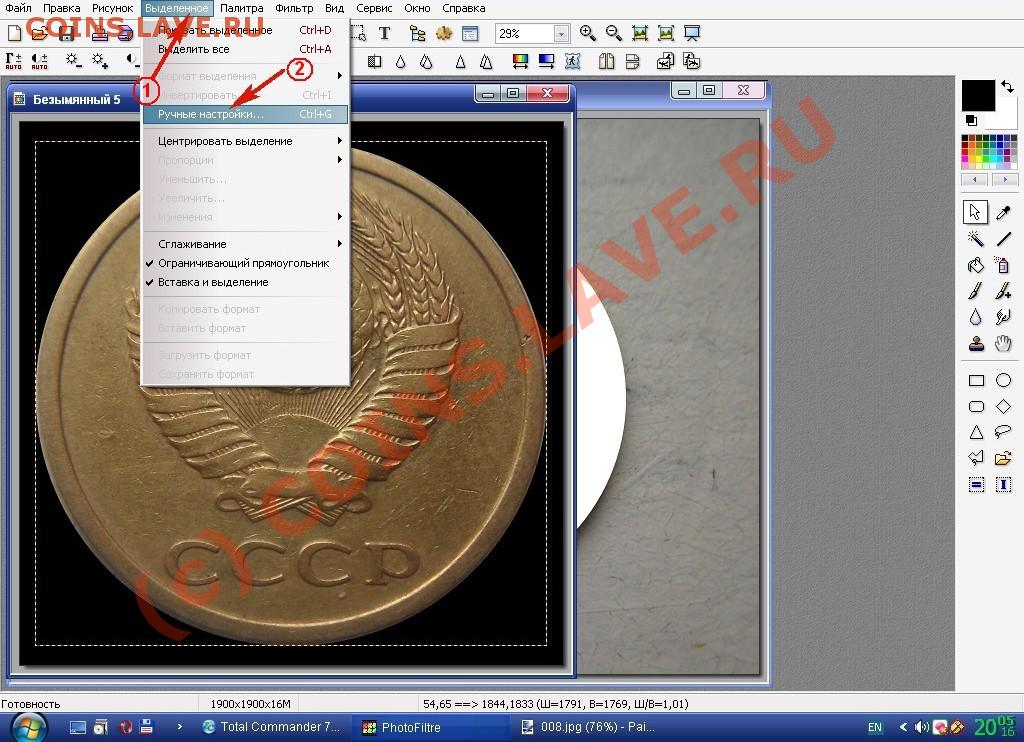Click the PhotoFiltre taskbar button
The height and width of the screenshot is (742, 1024).
click(x=431, y=727)
